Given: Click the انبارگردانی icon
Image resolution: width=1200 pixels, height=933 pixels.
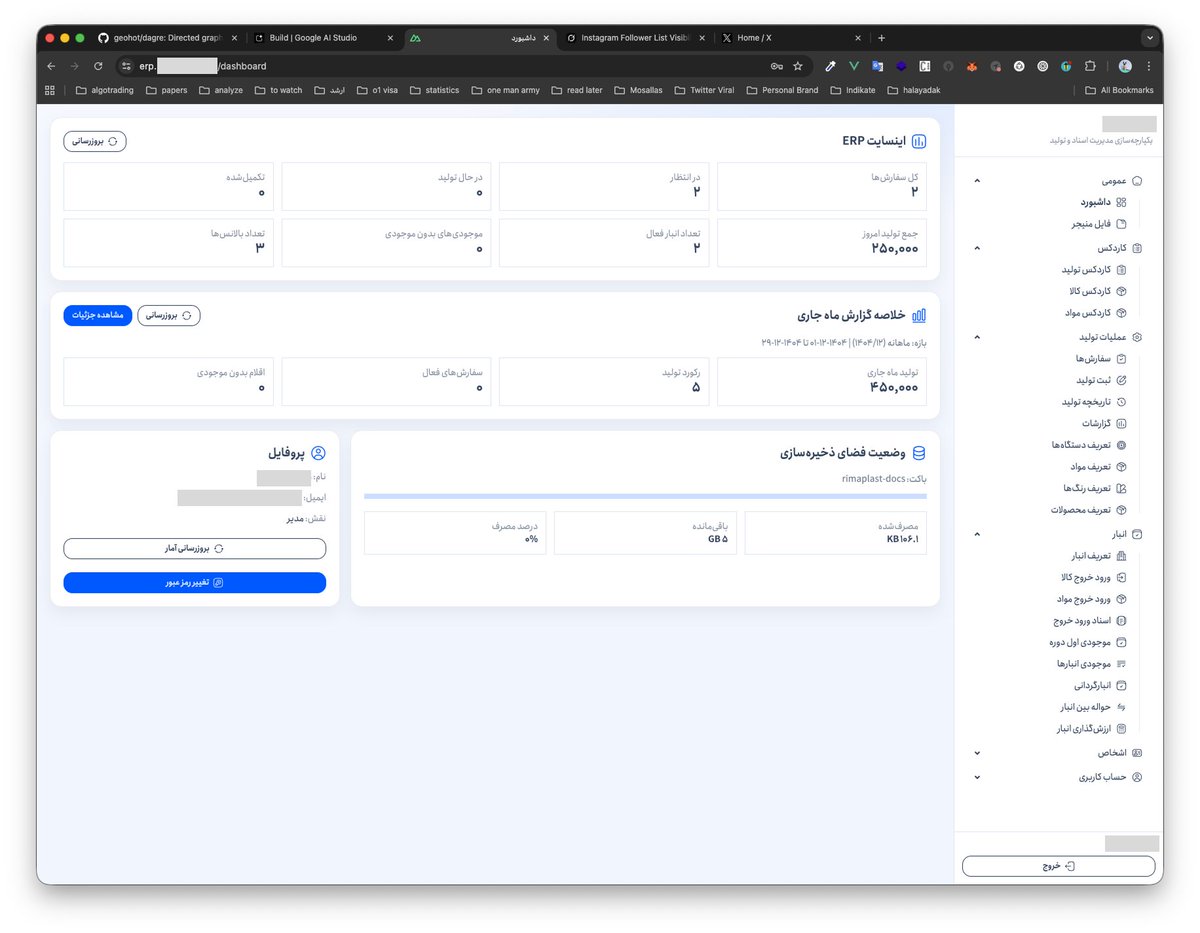Looking at the screenshot, I should click(x=1121, y=686).
